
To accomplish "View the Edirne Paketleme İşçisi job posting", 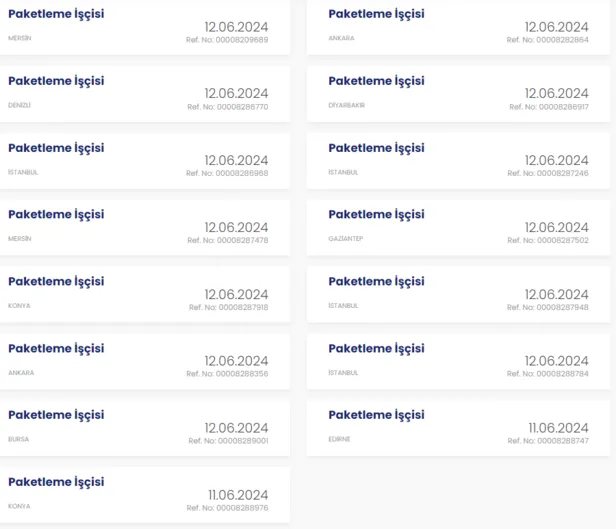I will click(376, 415).
